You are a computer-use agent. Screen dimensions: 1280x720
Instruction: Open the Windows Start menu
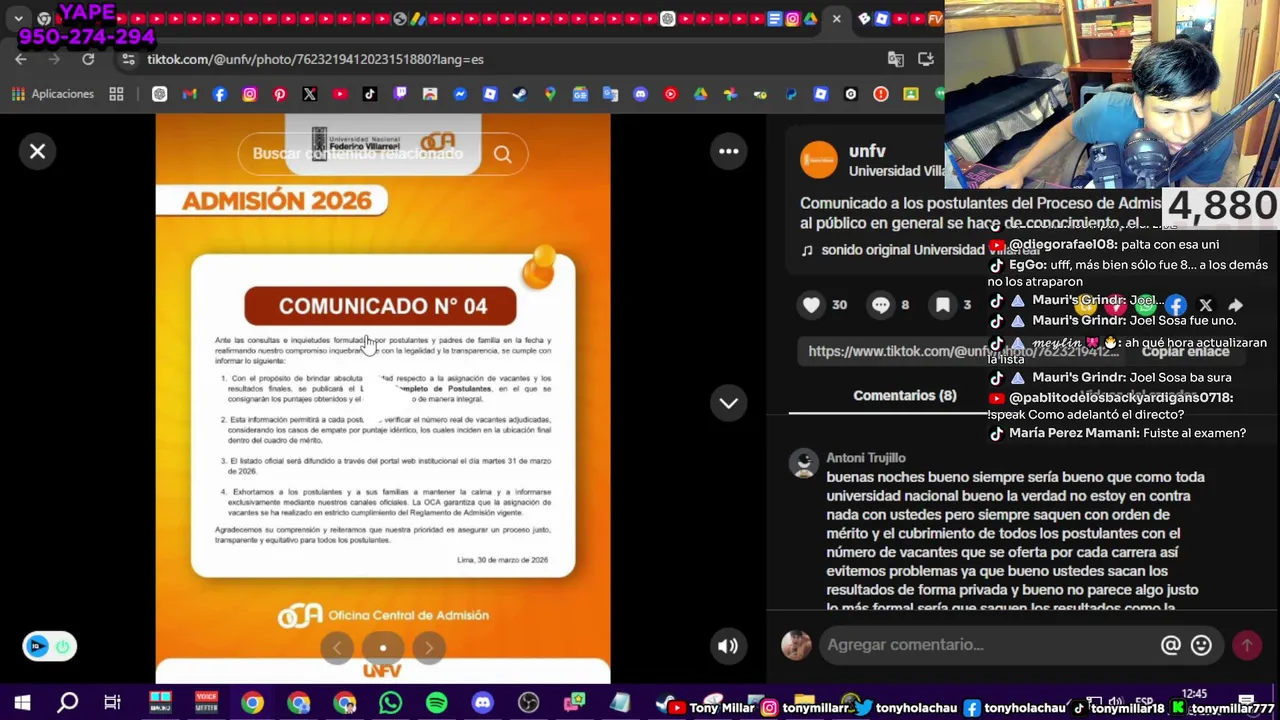(22, 704)
